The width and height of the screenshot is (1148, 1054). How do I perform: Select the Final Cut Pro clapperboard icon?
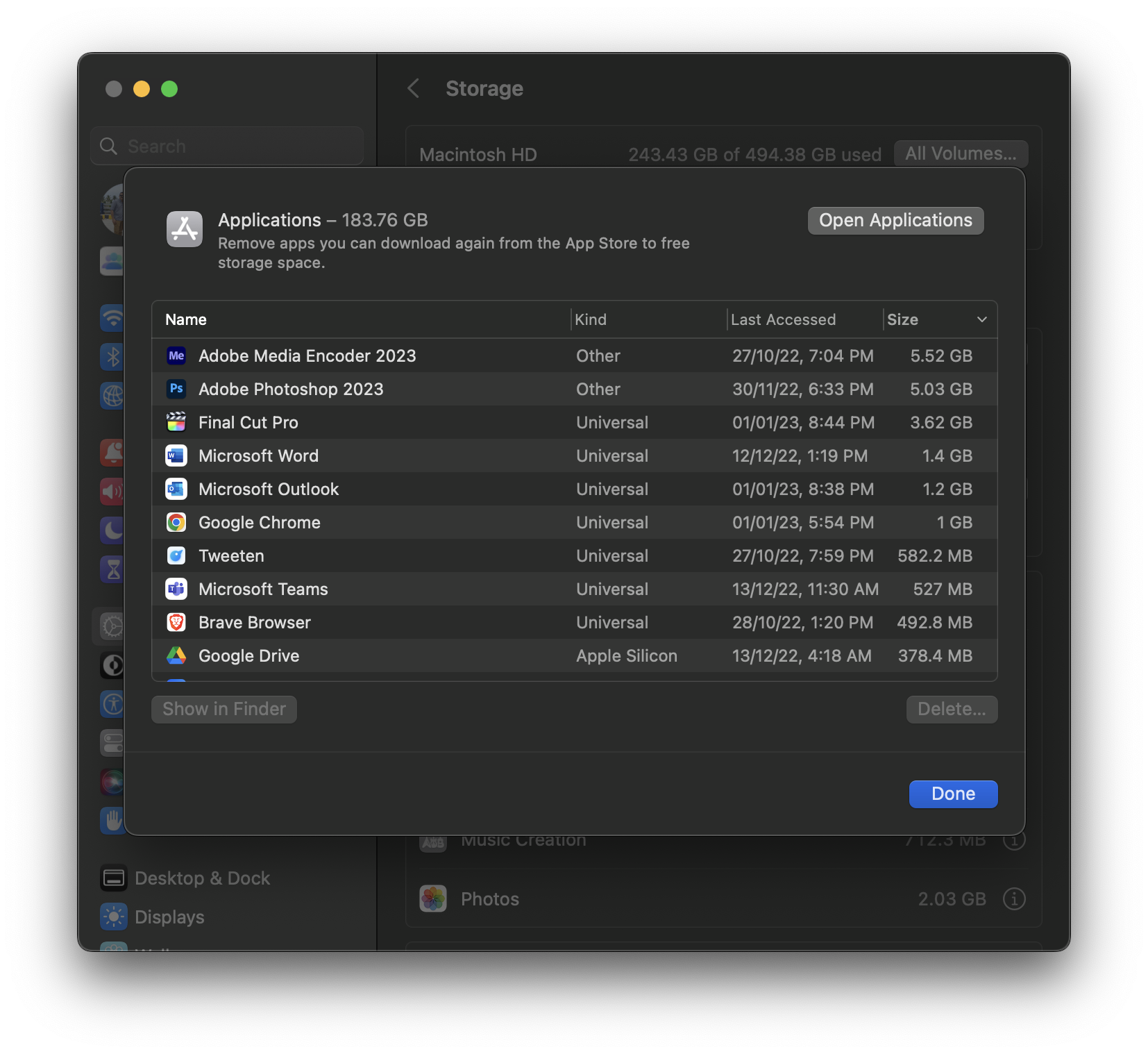(x=176, y=422)
